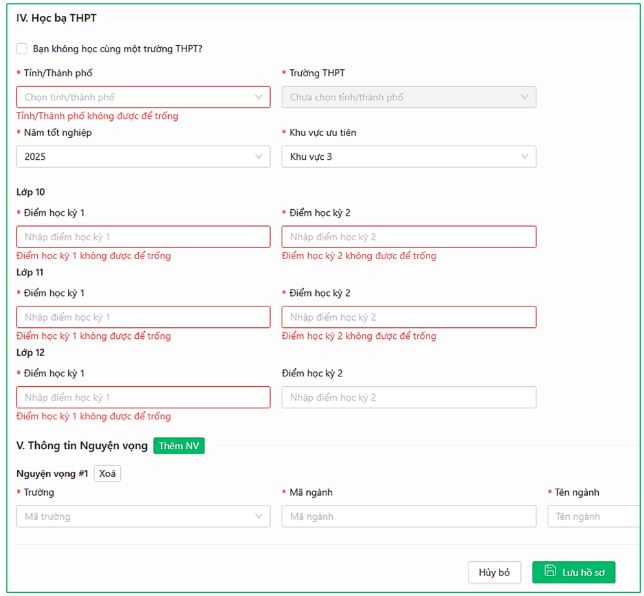644x596 pixels.
Task: Click chevron arrow of Khu vực 3 select
Action: (x=524, y=157)
